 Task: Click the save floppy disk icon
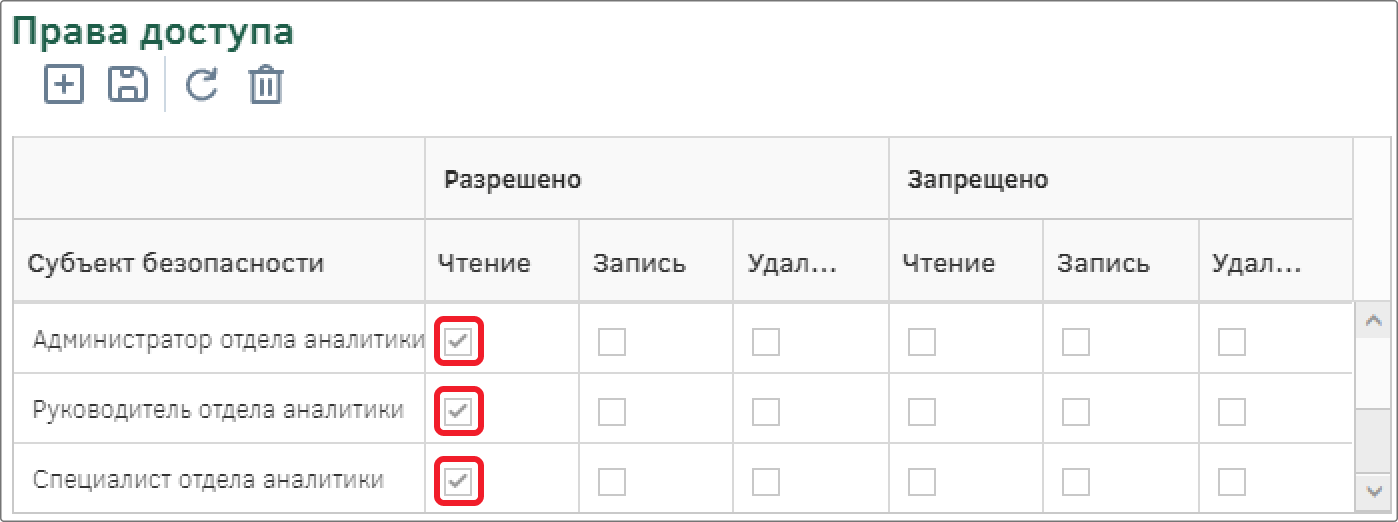[128, 84]
